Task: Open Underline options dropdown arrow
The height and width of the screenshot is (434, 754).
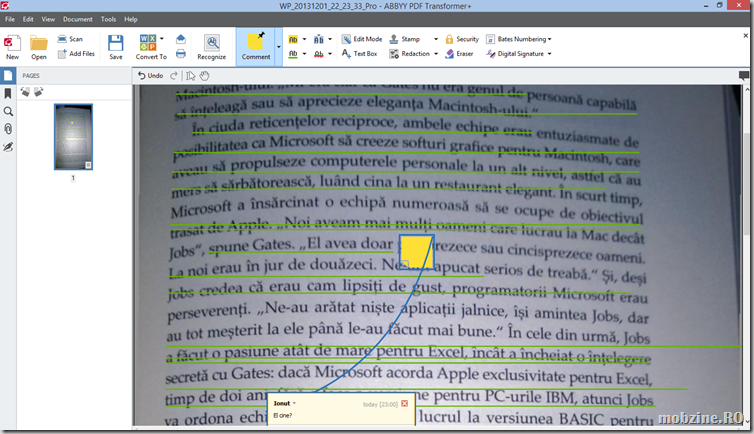Action: (304, 54)
